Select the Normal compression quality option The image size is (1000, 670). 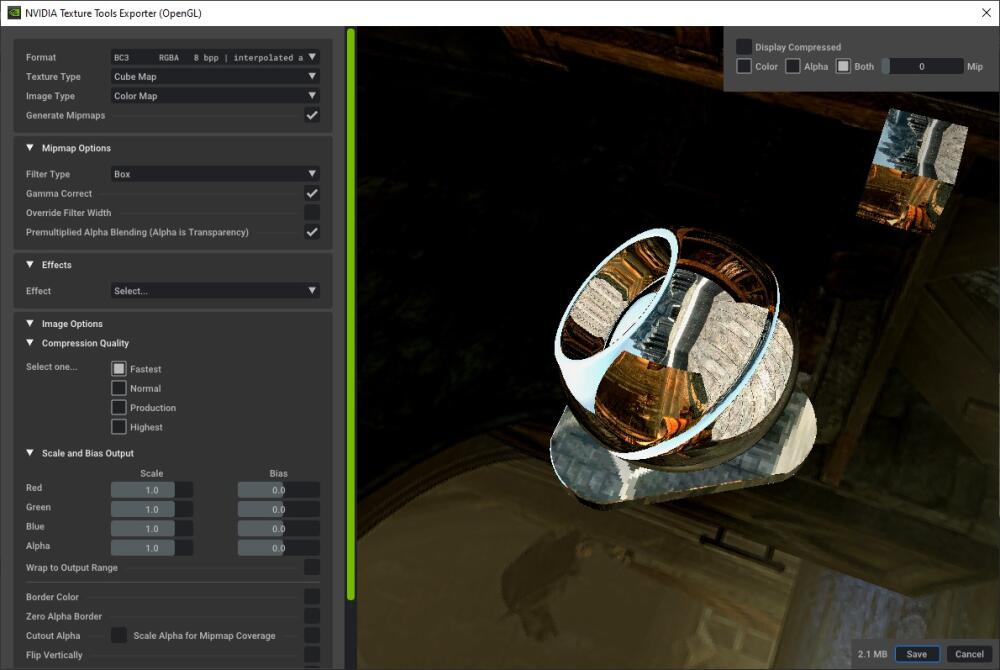pyautogui.click(x=119, y=388)
